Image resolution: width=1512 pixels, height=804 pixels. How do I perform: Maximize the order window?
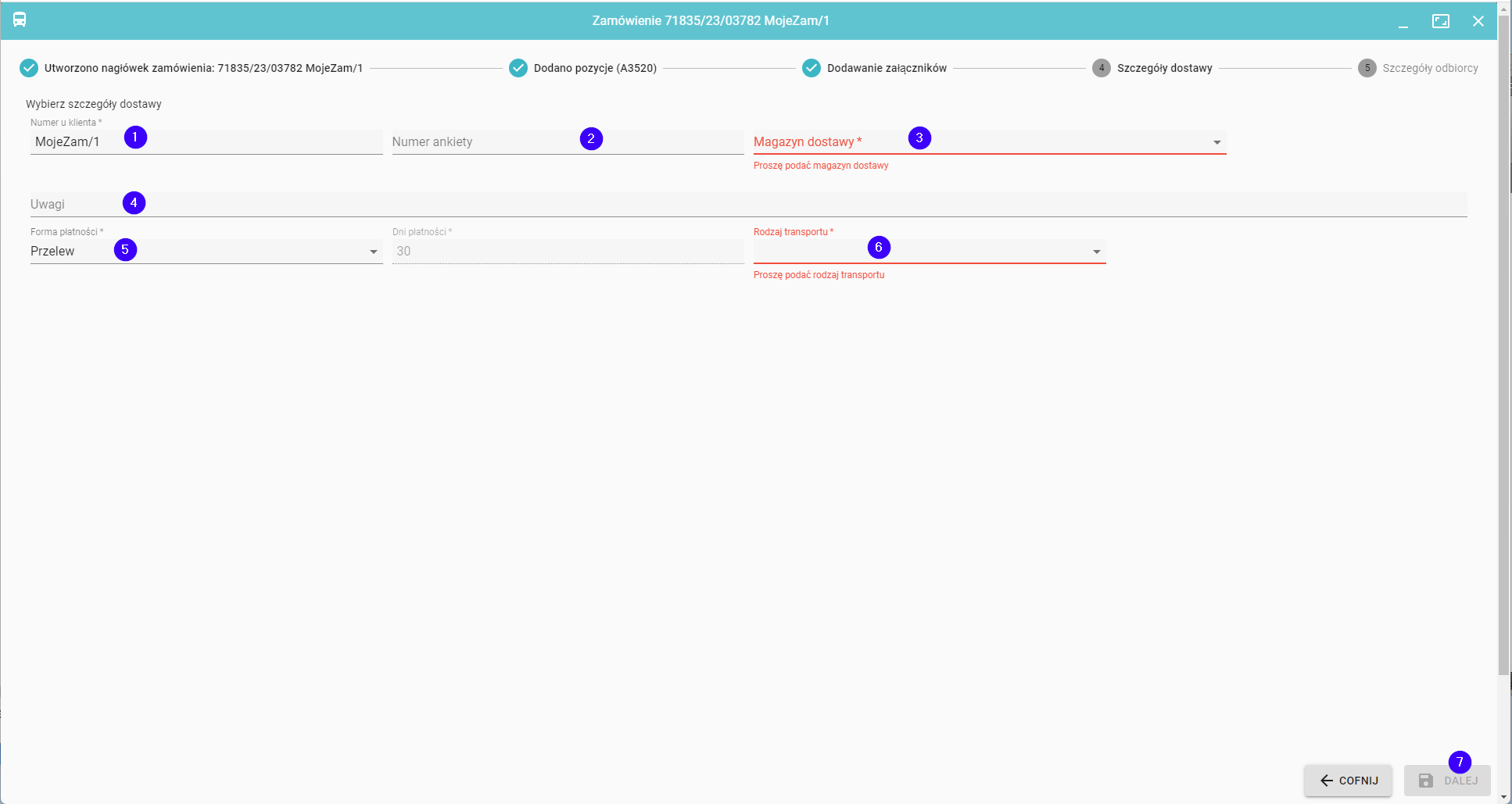pos(1440,21)
